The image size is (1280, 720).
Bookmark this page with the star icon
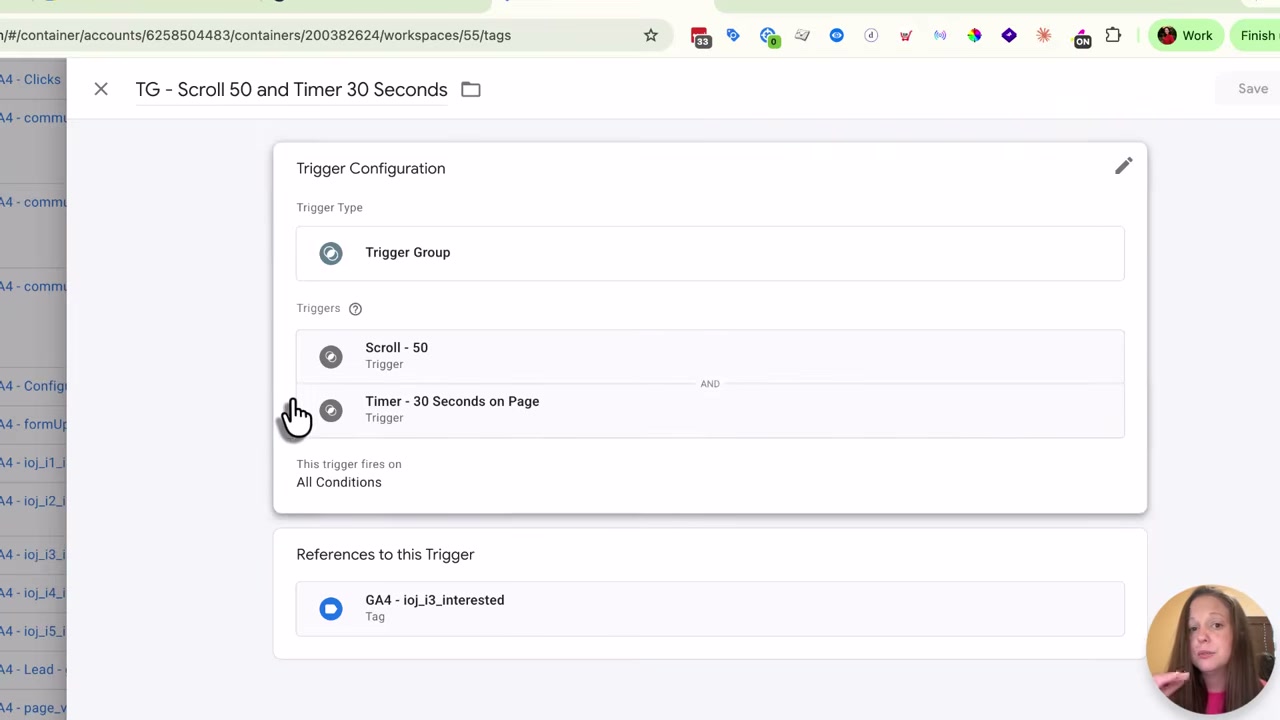[651, 35]
